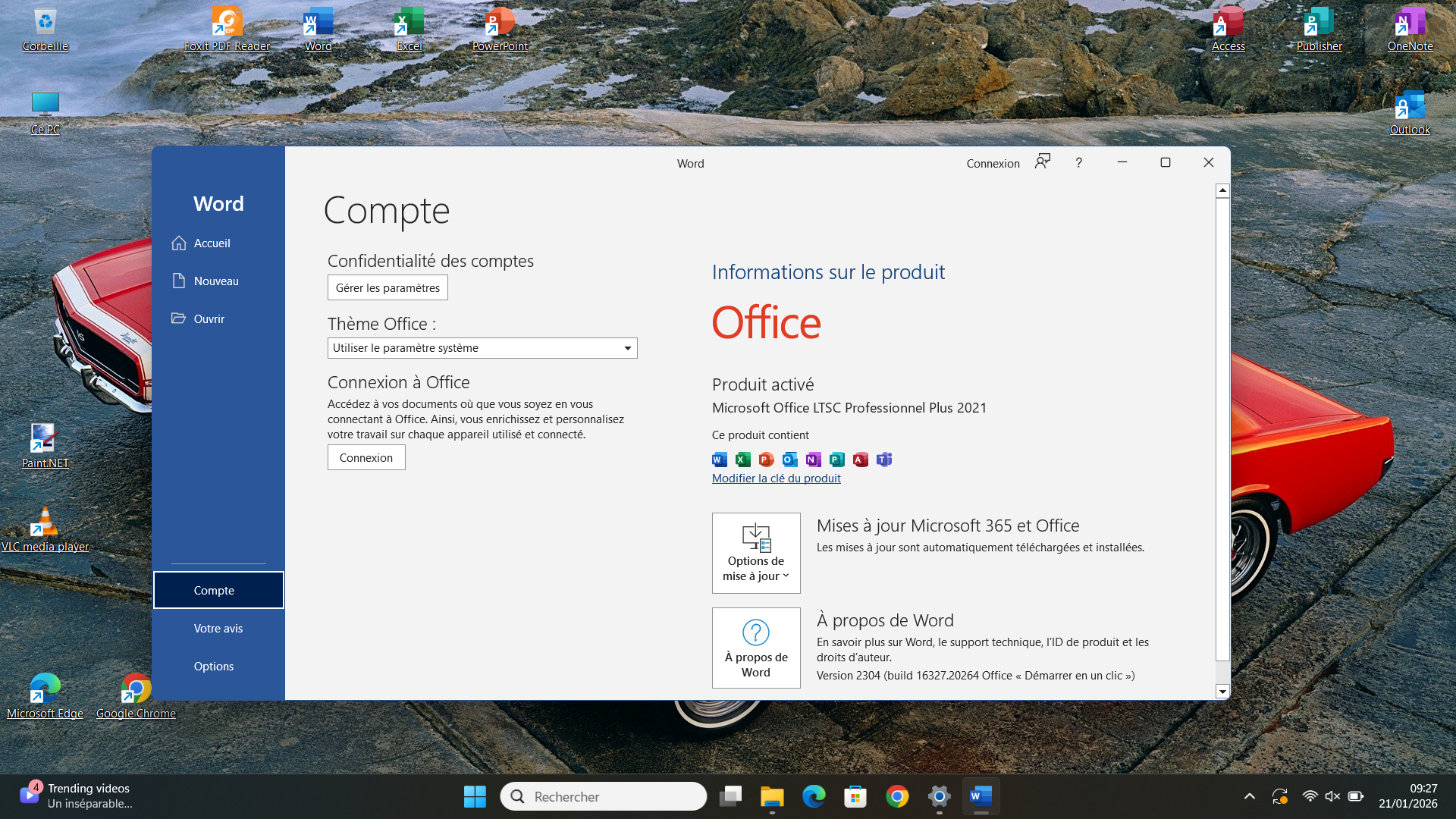Image resolution: width=1456 pixels, height=819 pixels.
Task: Select the Access desktop shortcut
Action: pyautogui.click(x=1228, y=30)
